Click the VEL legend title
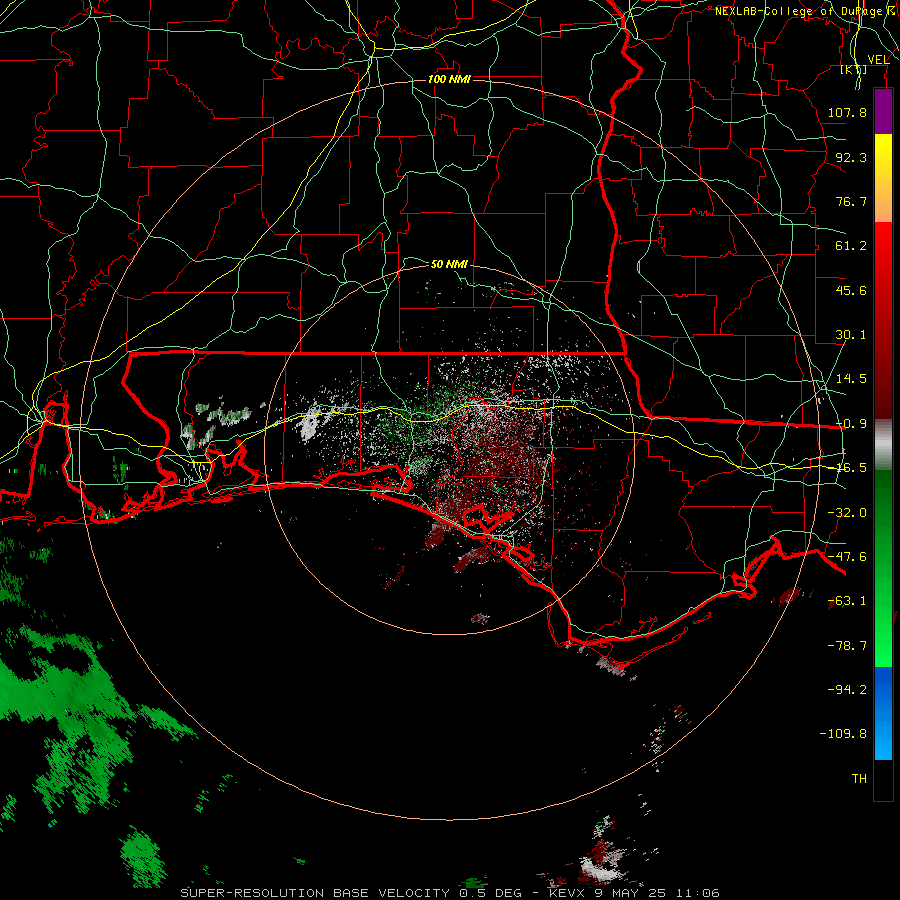 [x=878, y=59]
